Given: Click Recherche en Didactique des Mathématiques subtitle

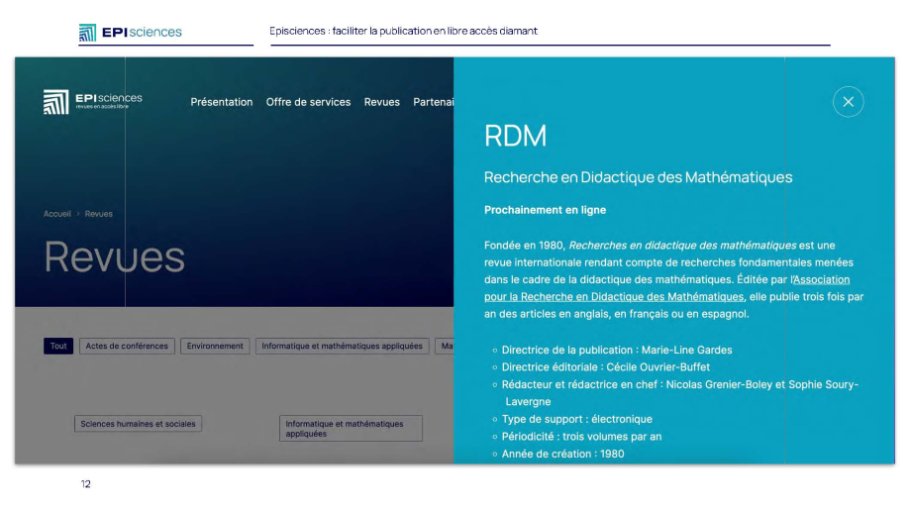Looking at the screenshot, I should (638, 177).
